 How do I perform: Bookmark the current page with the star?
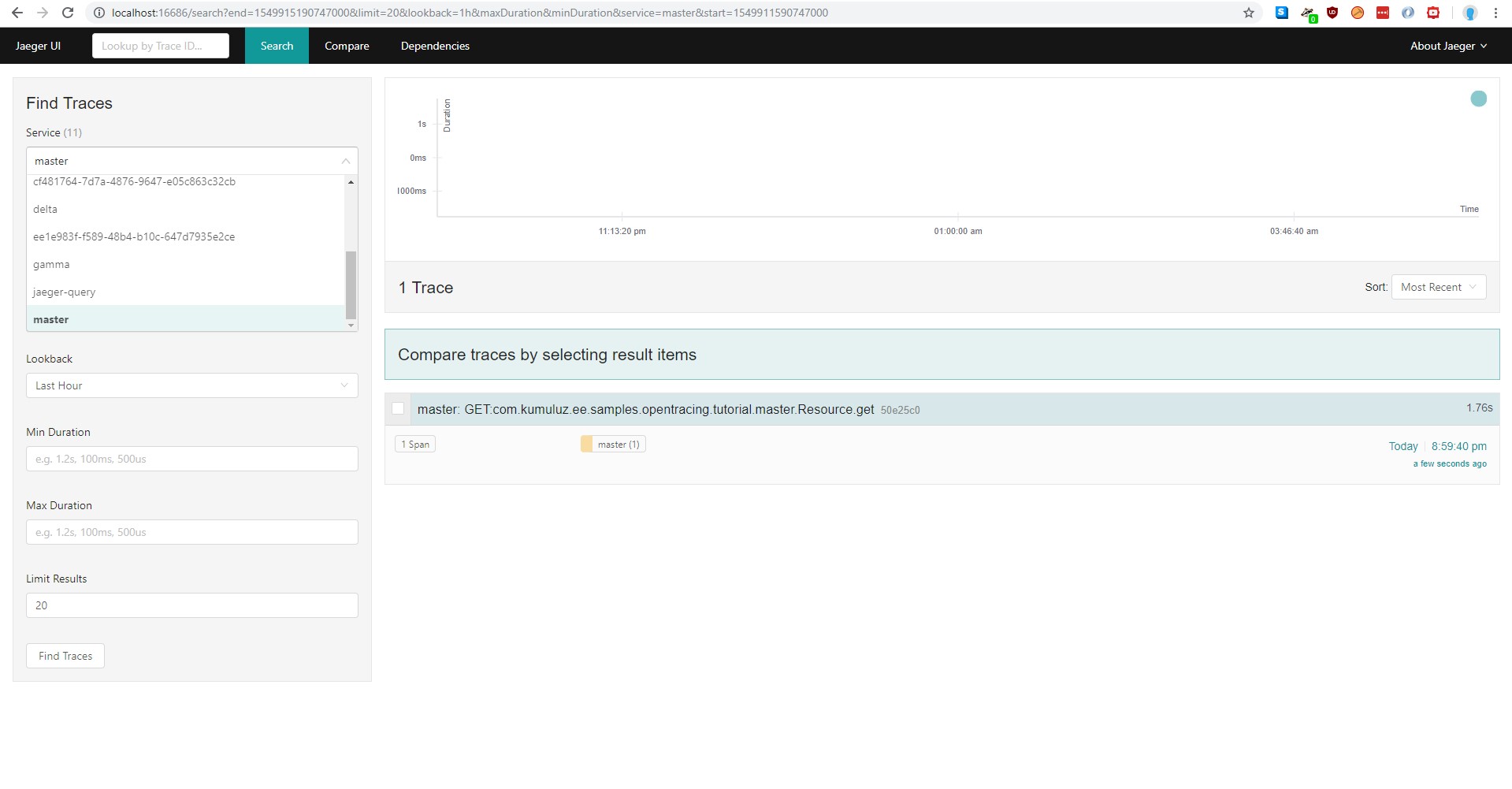pyautogui.click(x=1249, y=13)
